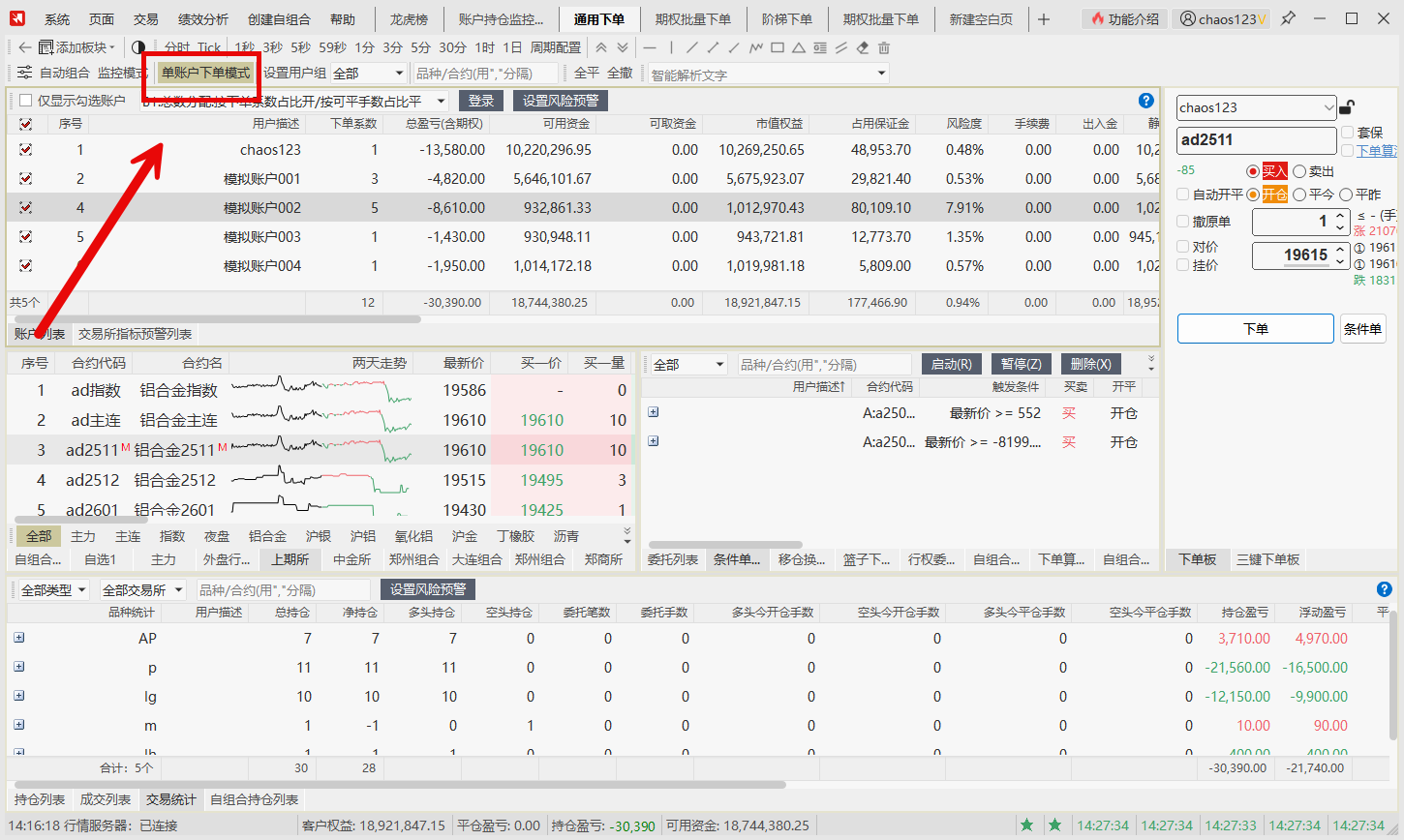
Task: Click the app logo icon at top-left
Action: 17,18
